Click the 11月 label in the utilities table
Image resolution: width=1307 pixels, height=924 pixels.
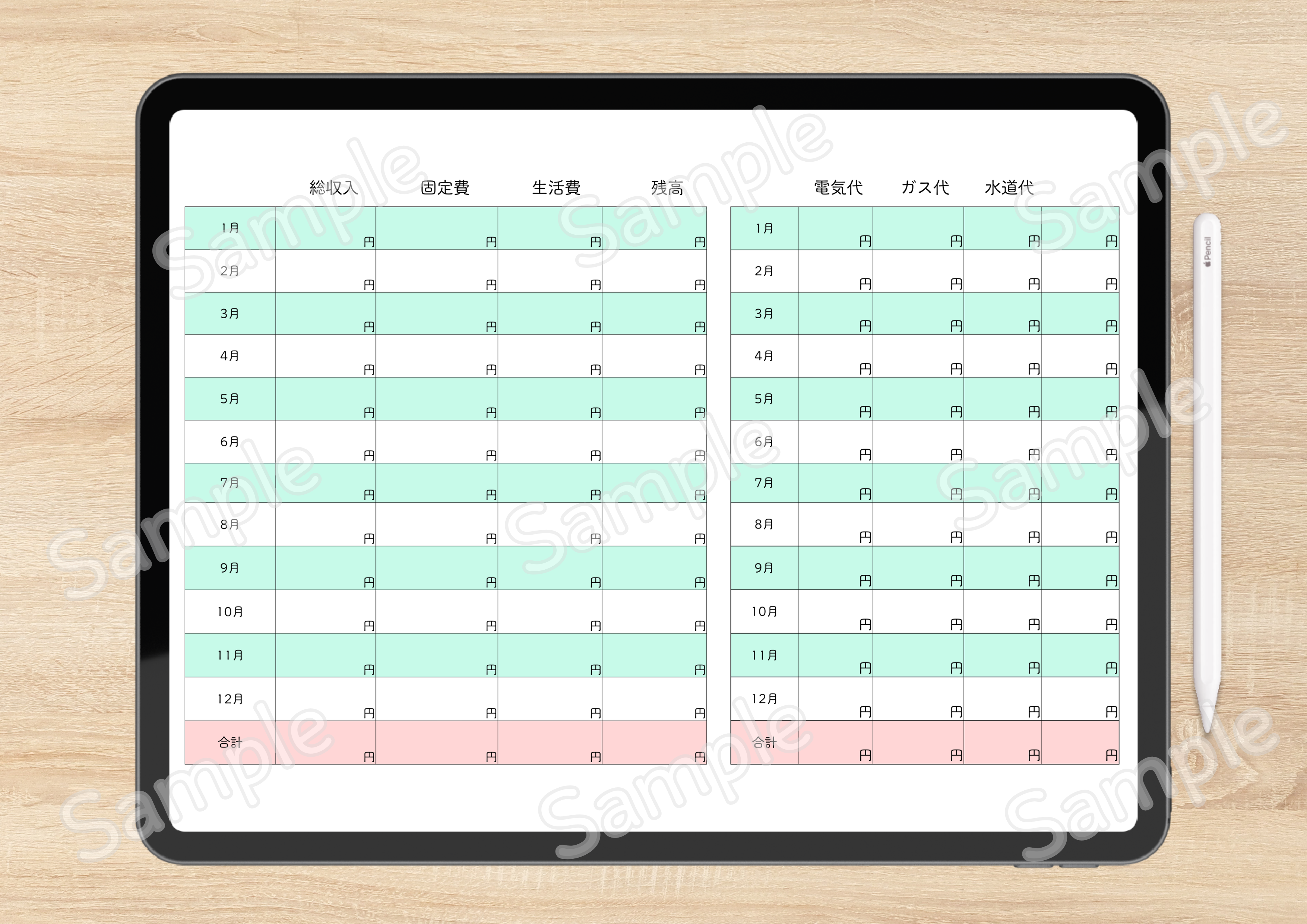point(764,655)
